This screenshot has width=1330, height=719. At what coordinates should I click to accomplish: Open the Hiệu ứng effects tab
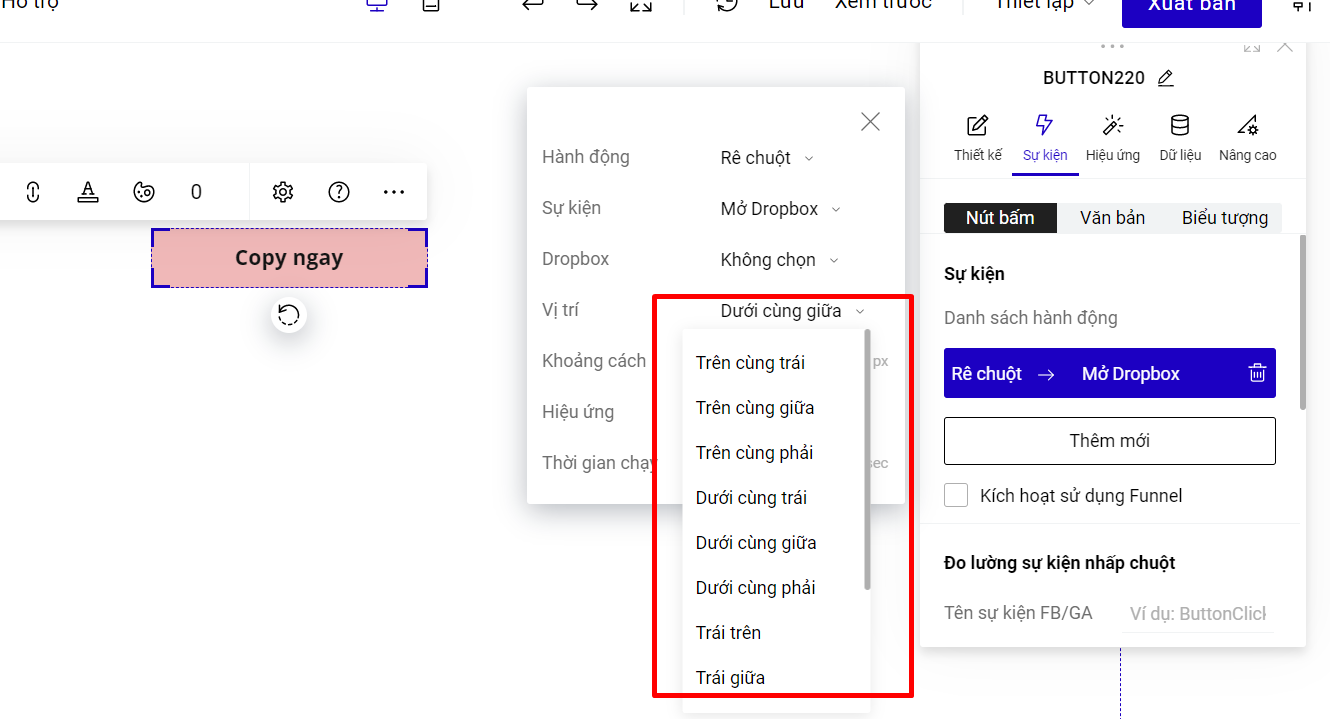tap(1113, 137)
